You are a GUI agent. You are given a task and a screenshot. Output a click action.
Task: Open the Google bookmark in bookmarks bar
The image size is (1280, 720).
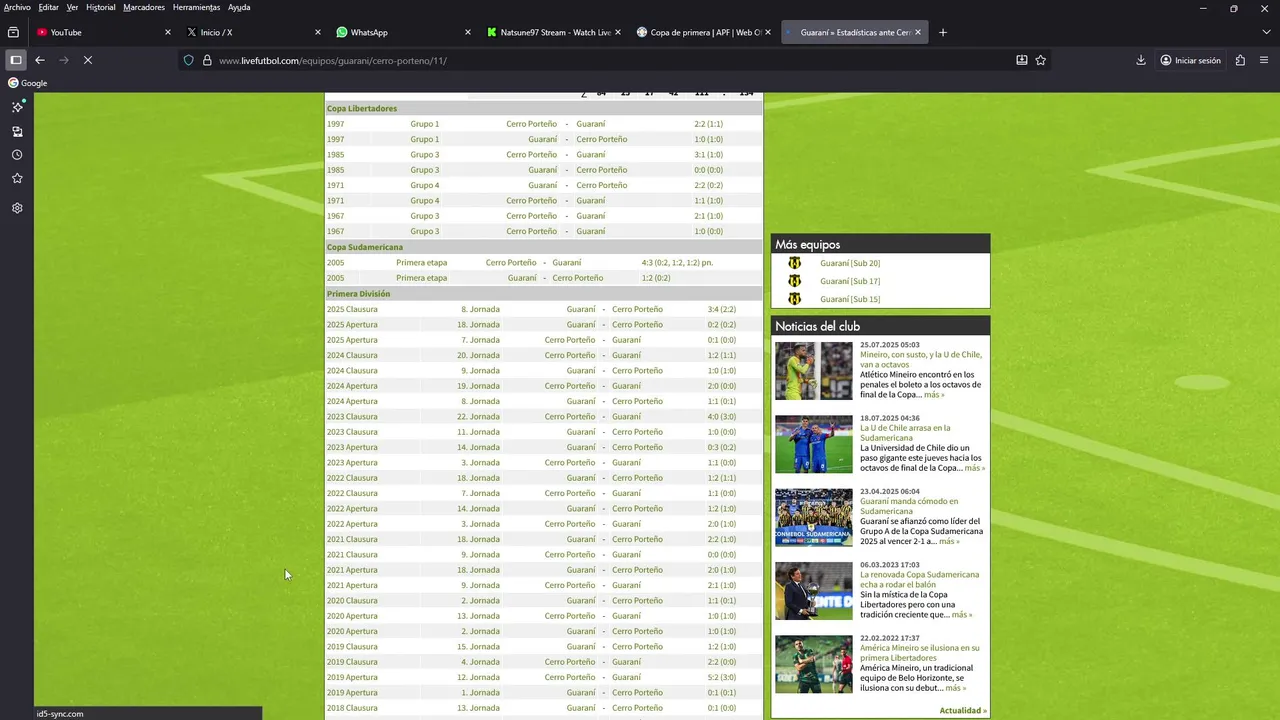coord(28,83)
